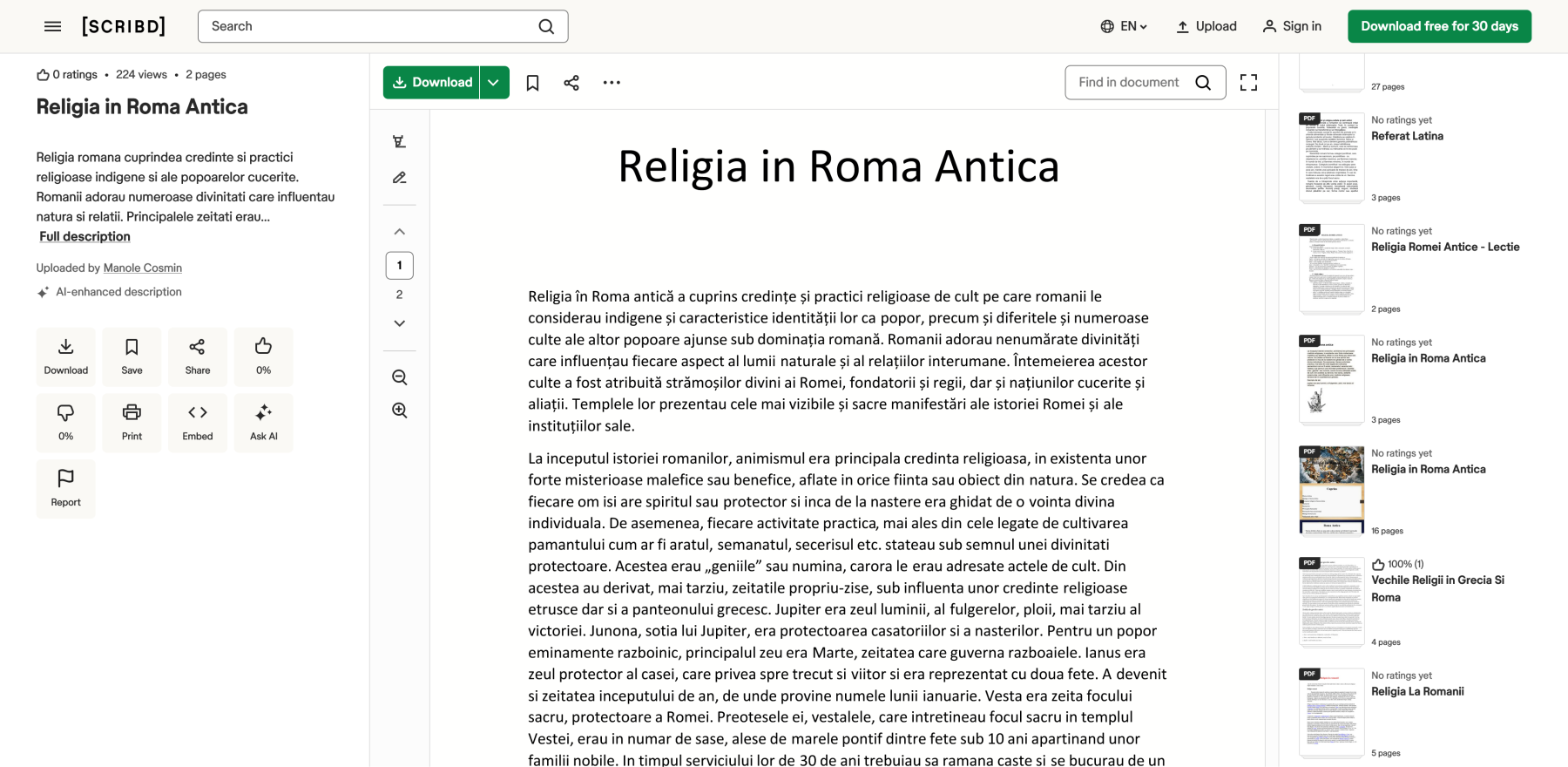Open the Referat Latina document thumbnail
1568x767 pixels.
[x=1331, y=158]
